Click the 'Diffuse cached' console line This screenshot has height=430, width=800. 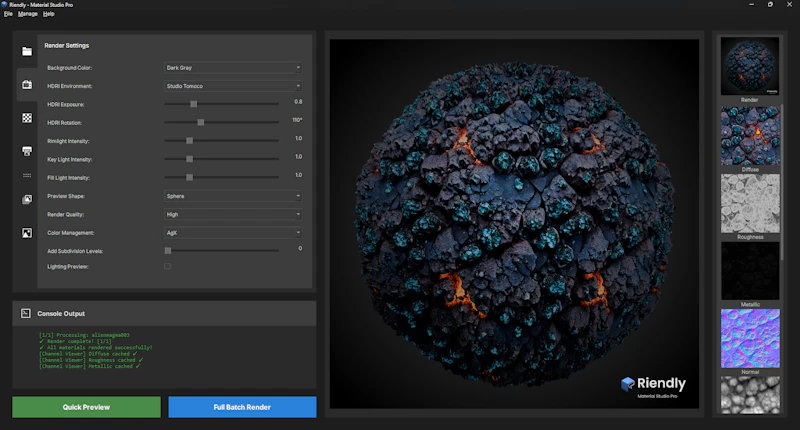[x=88, y=353]
